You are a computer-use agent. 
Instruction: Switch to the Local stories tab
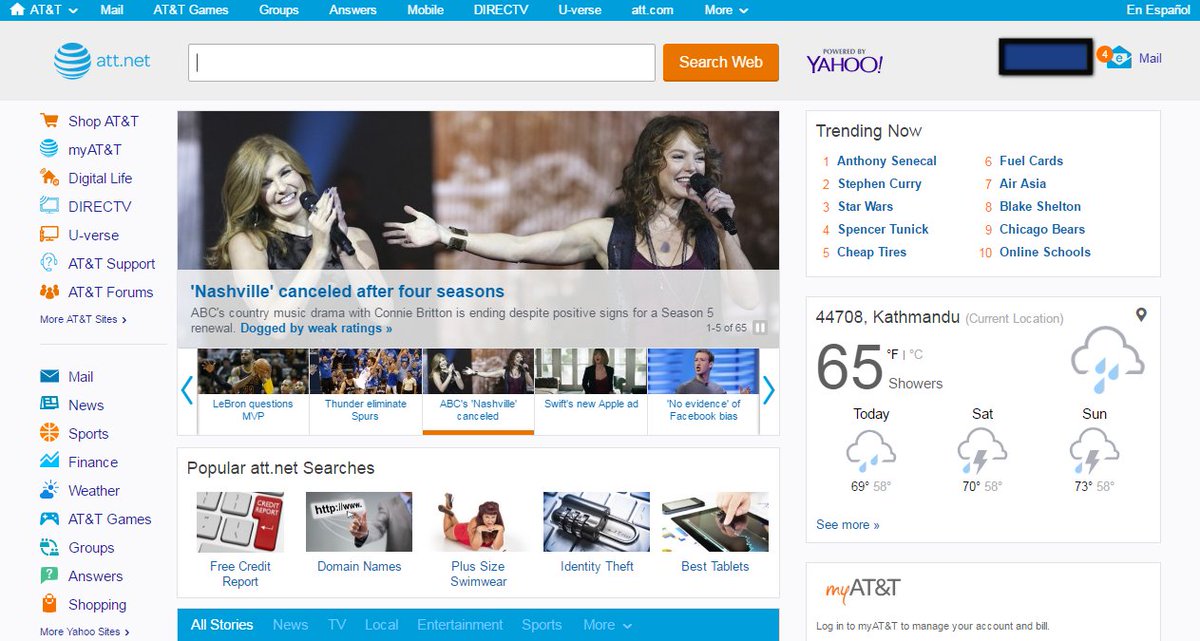(x=381, y=625)
